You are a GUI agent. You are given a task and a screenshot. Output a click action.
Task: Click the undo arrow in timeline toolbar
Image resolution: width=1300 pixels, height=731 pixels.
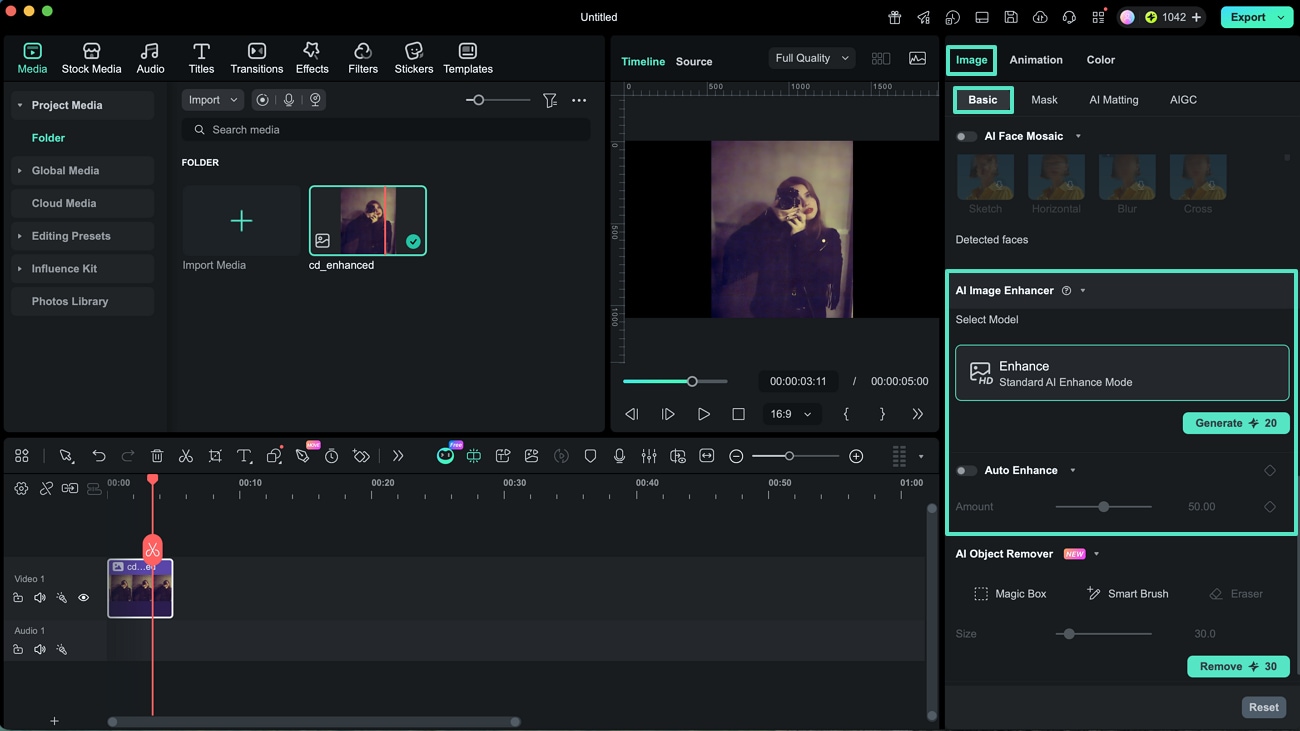coord(99,456)
